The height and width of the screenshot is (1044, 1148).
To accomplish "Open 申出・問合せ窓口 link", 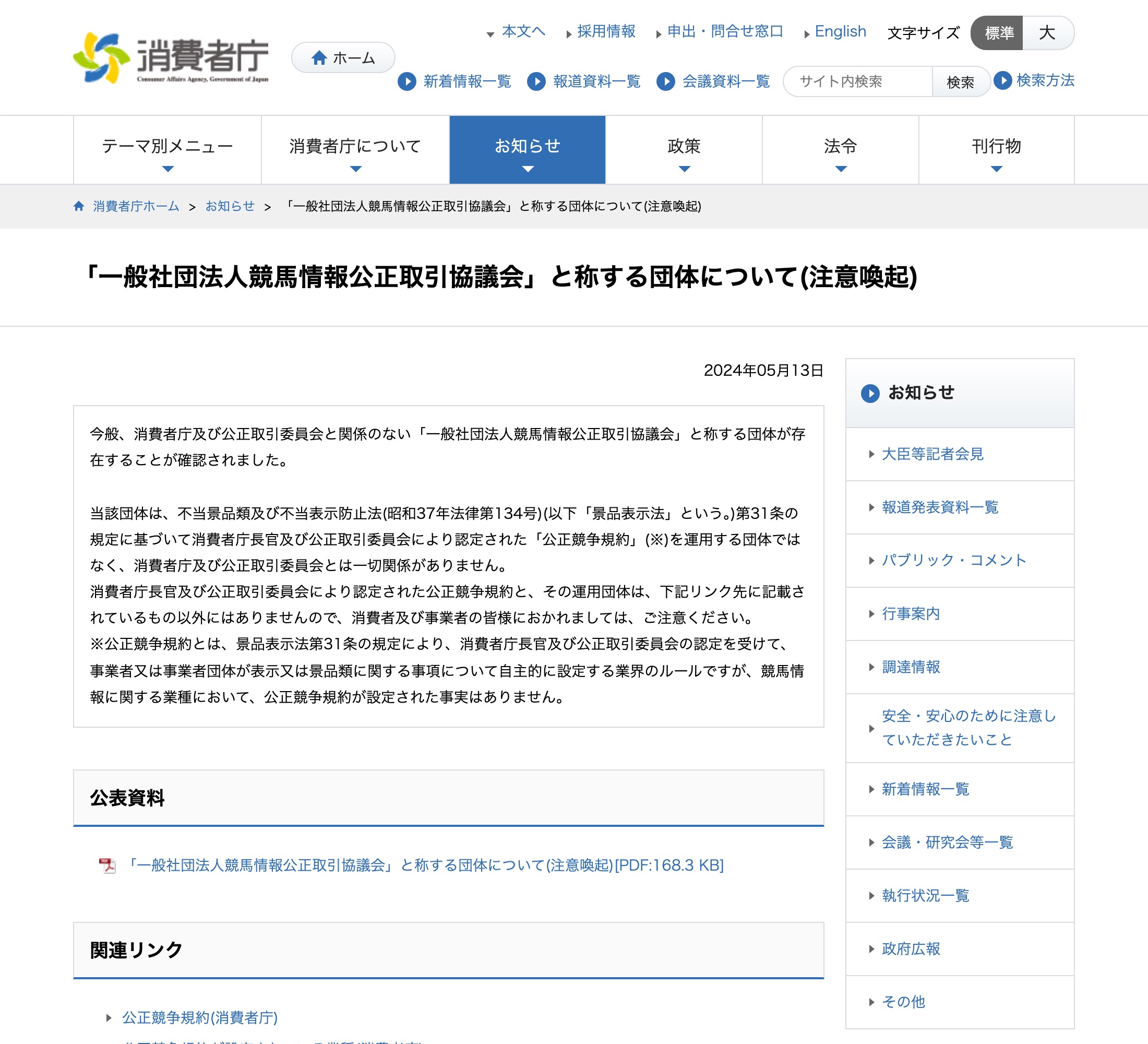I will pyautogui.click(x=725, y=31).
